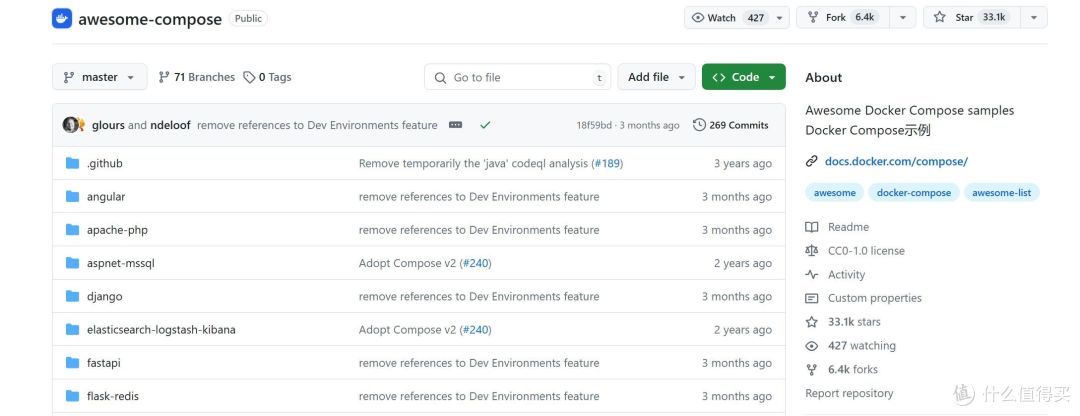Viewport: 1080px width, 416px height.
Task: Click the fastapi folder icon
Action: [72, 363]
